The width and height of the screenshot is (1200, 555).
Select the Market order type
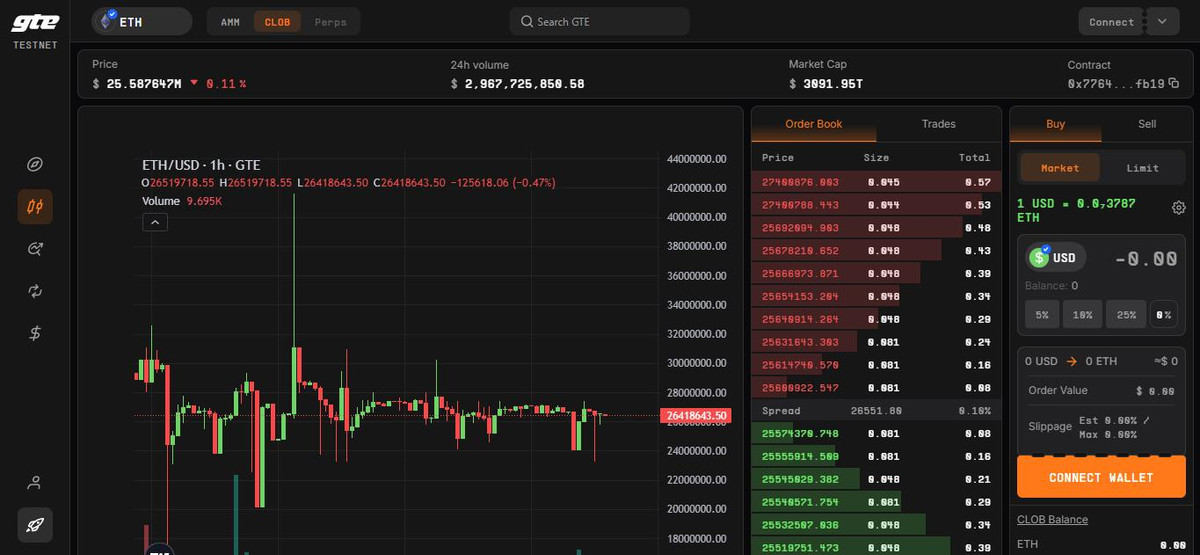click(1060, 168)
